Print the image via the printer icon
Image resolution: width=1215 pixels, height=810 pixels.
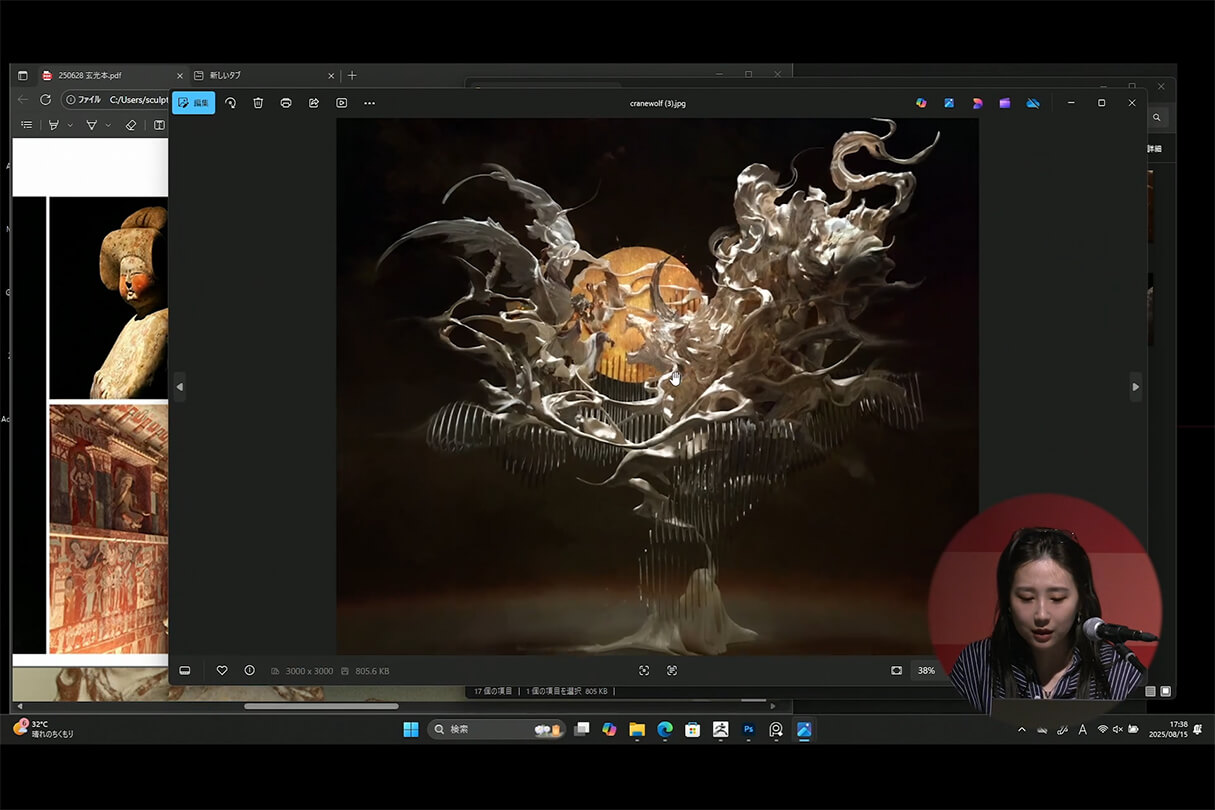coord(286,103)
